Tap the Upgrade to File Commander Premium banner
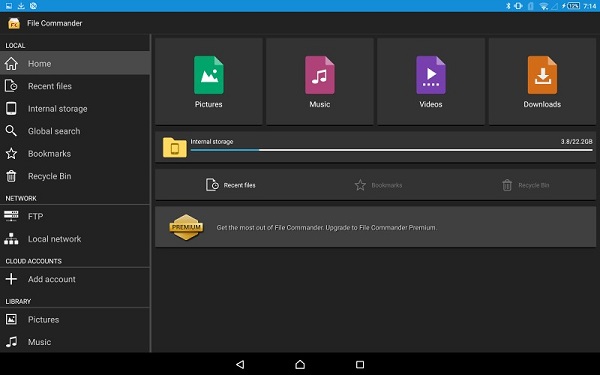The image size is (600, 375). click(x=375, y=227)
